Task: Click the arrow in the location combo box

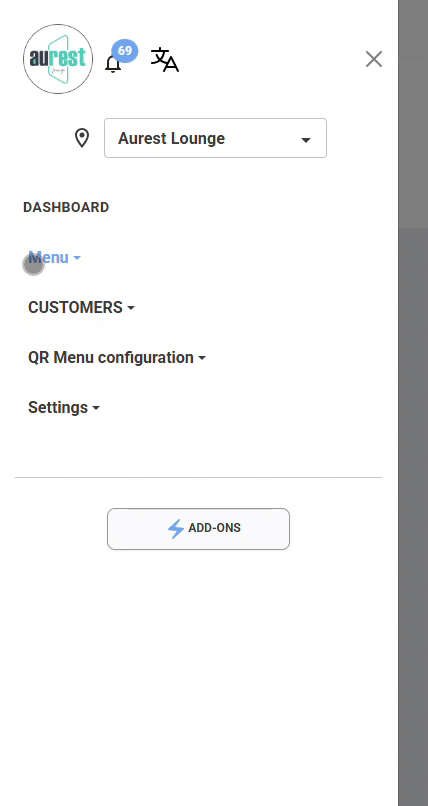Action: click(x=306, y=140)
